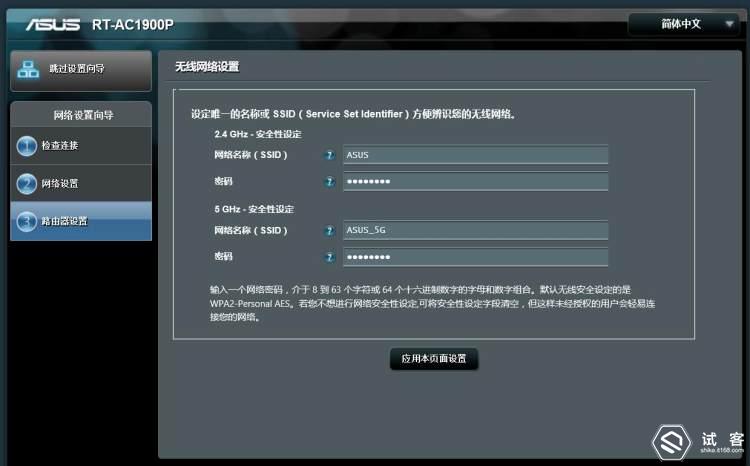This screenshot has height=466, width=750.
Task: Select the 检查连接 step
Action: [81, 146]
